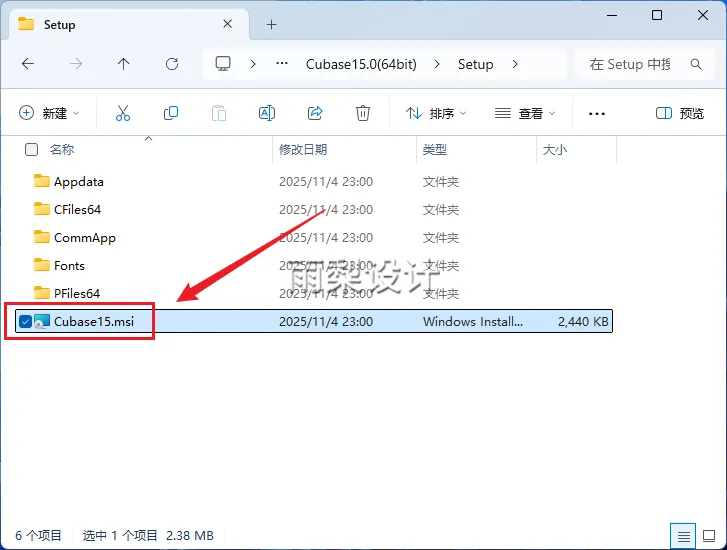The image size is (727, 550).
Task: Switch to large icons view in status bar
Action: 709,537
